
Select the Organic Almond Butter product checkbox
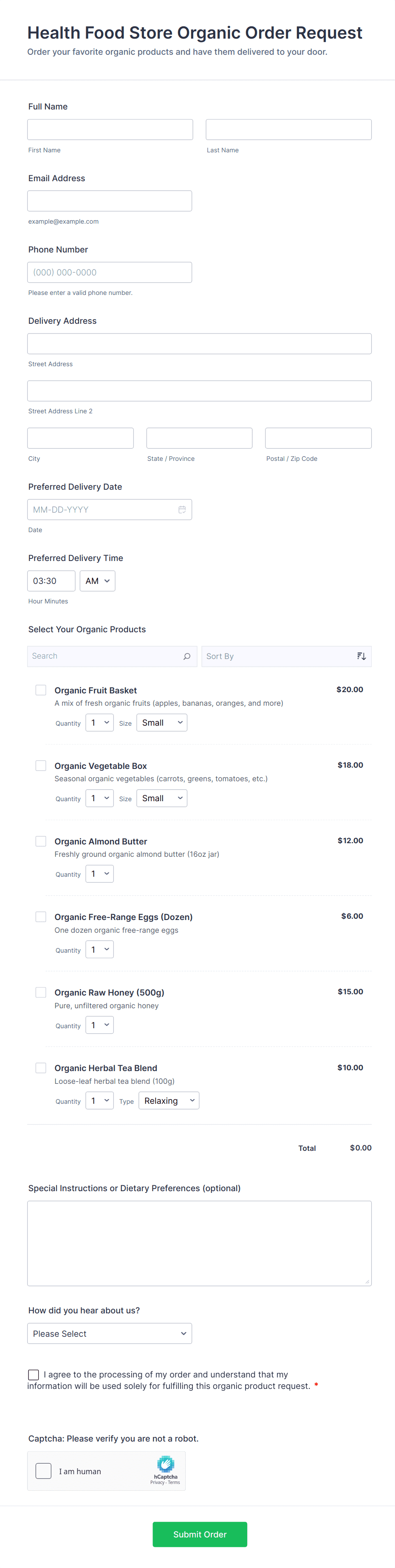coord(41,841)
